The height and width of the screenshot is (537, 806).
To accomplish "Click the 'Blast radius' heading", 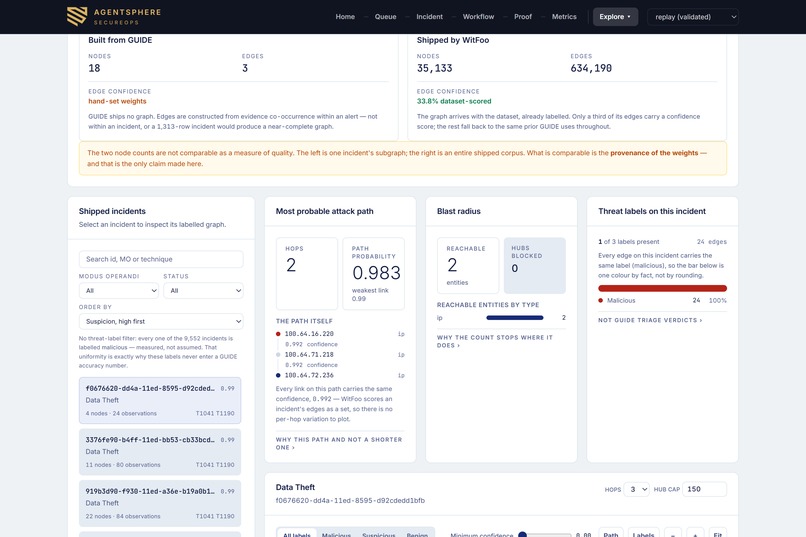I will click(459, 211).
